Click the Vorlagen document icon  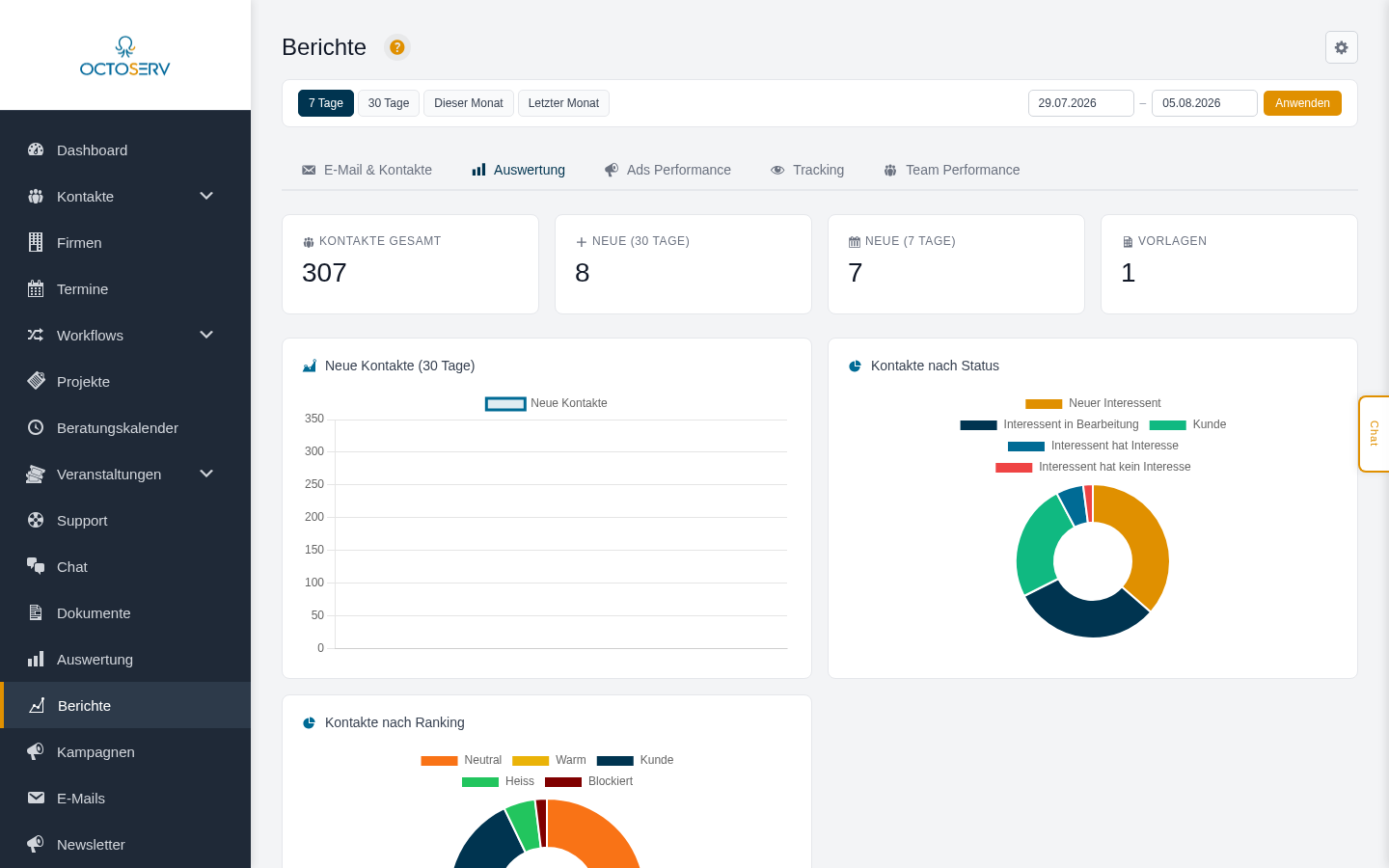pos(1128,242)
